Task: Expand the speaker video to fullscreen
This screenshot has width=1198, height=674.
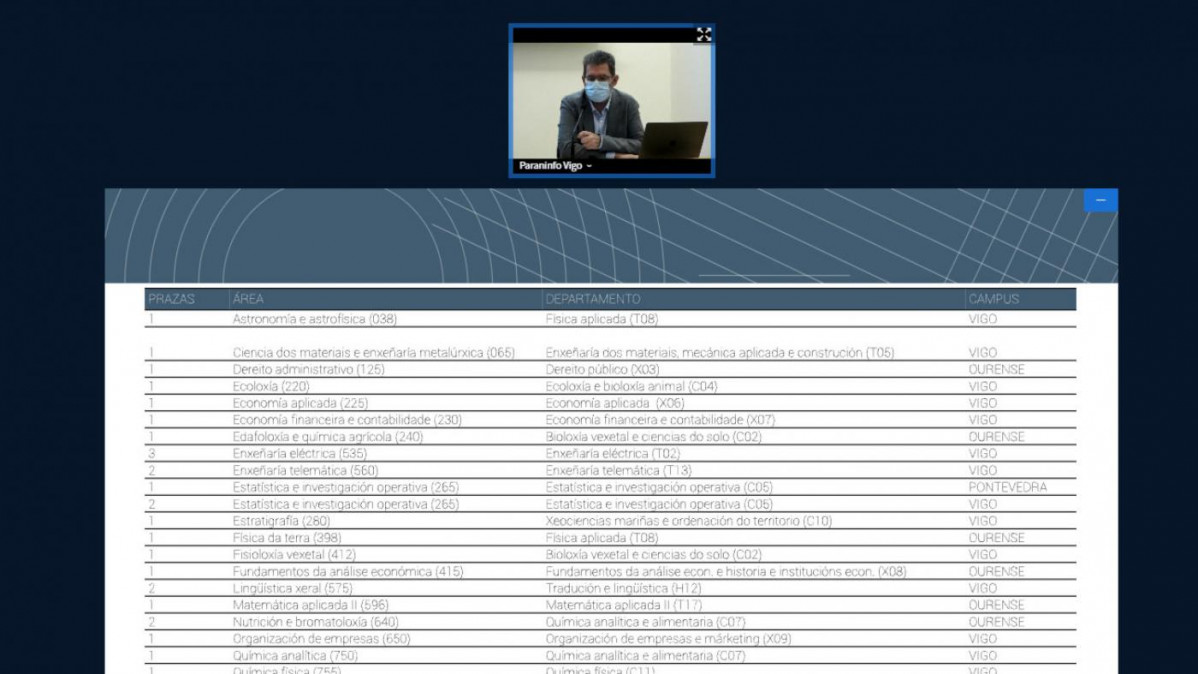Action: click(704, 35)
